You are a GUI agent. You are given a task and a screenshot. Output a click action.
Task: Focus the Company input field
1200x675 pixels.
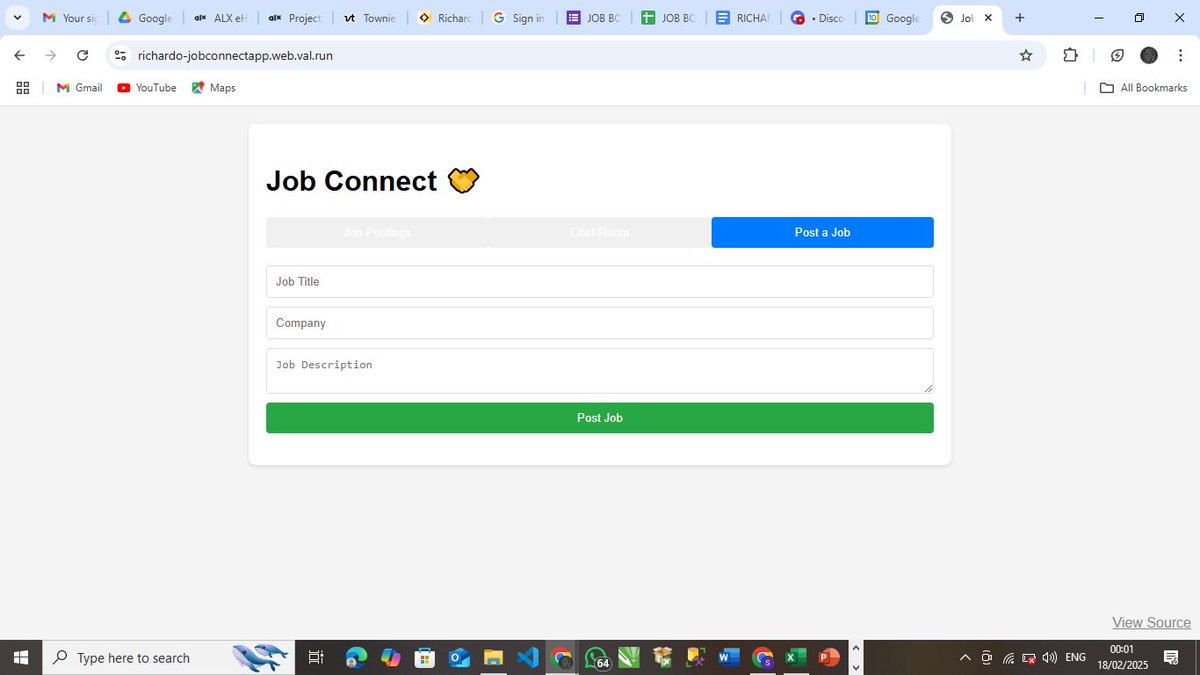coord(600,323)
